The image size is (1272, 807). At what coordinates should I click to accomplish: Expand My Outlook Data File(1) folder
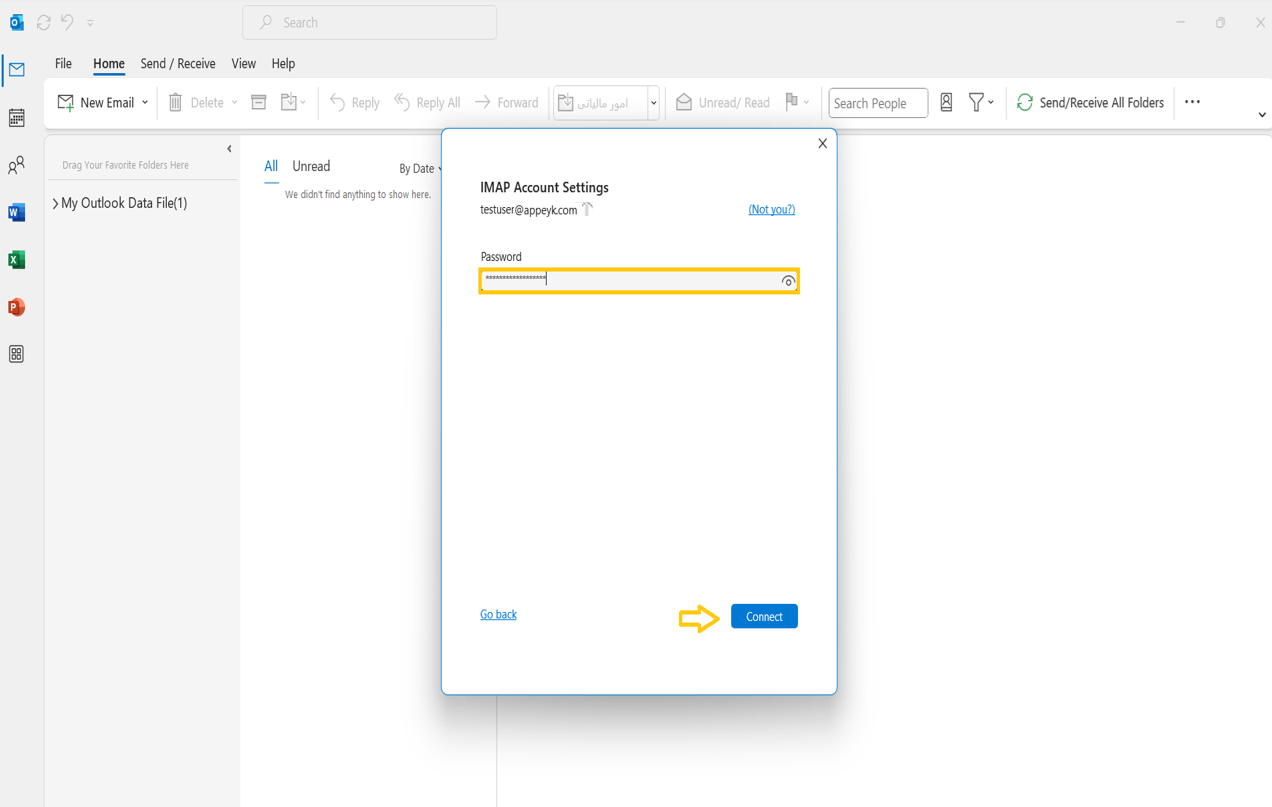click(x=55, y=203)
